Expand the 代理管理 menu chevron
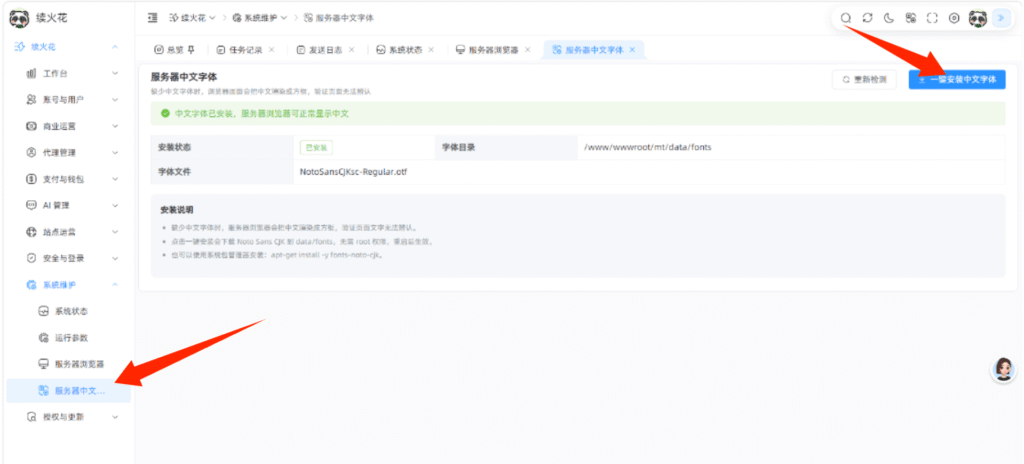 [115, 152]
